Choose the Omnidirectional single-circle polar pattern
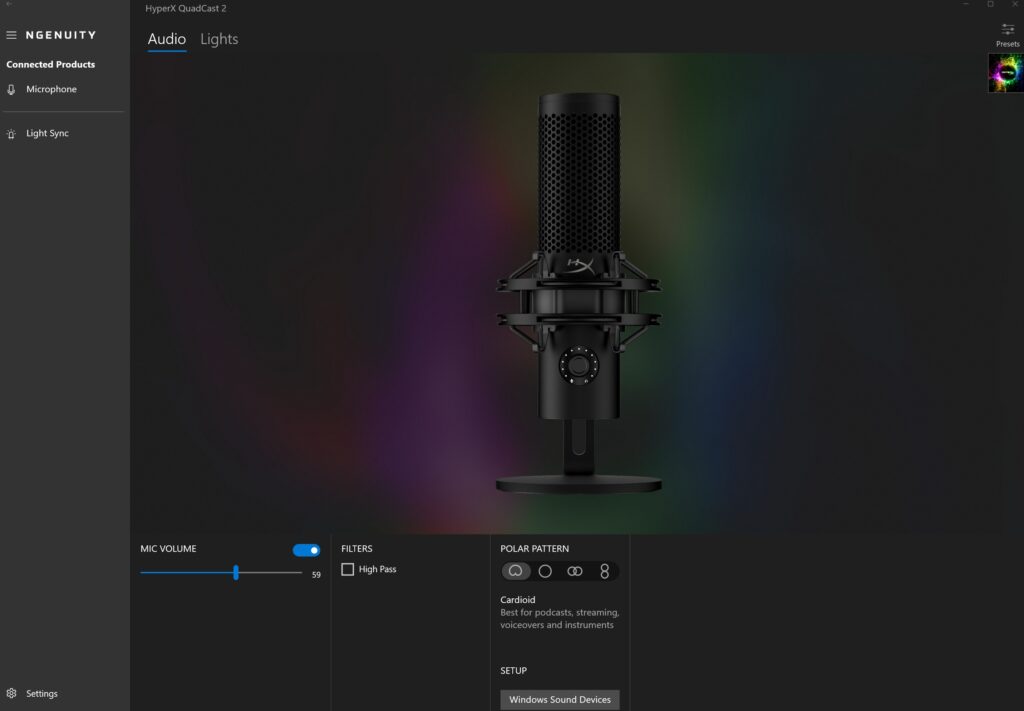Viewport: 1024px width, 711px height. click(x=545, y=571)
